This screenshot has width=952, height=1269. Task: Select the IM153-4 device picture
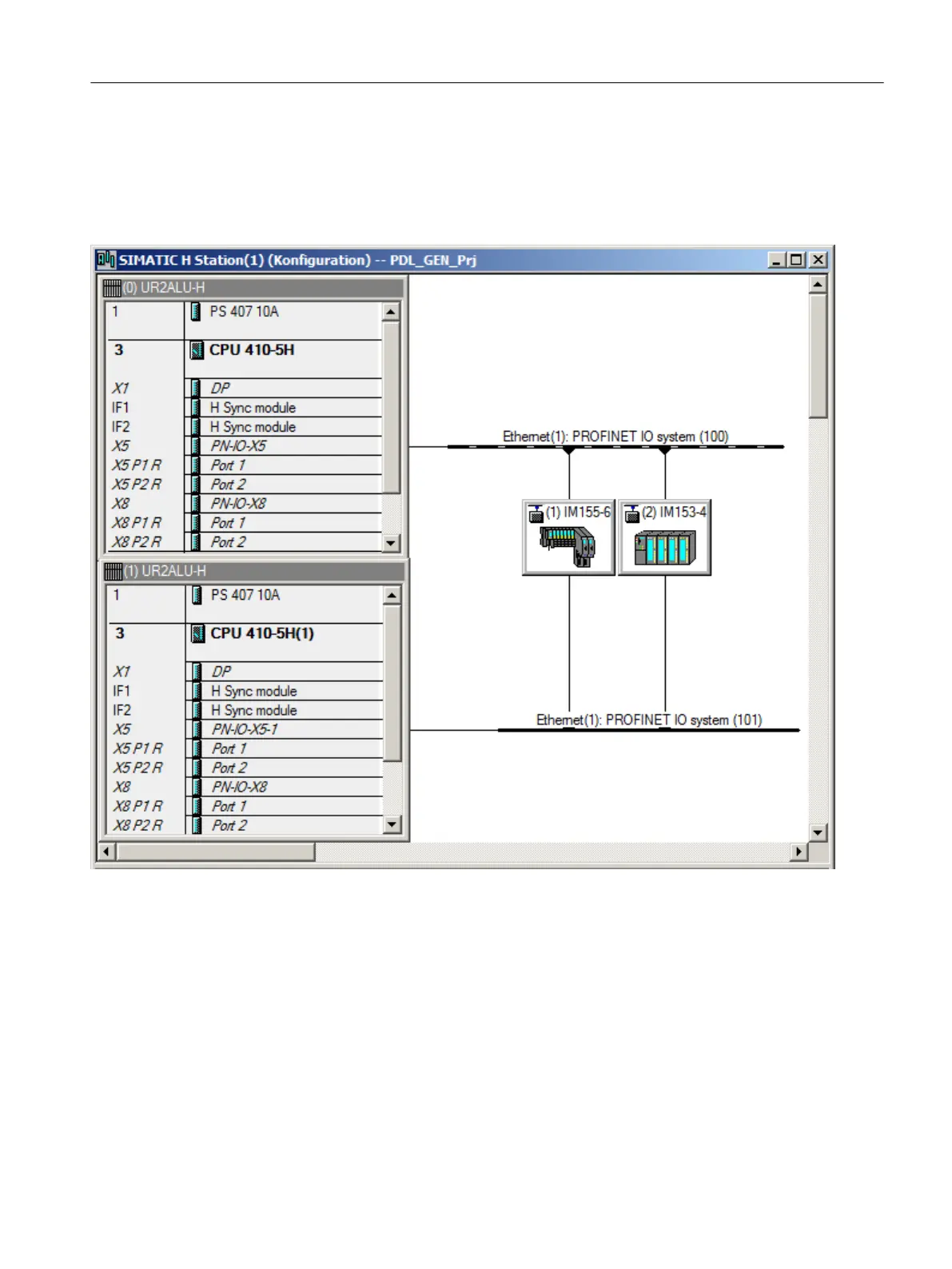click(x=665, y=547)
